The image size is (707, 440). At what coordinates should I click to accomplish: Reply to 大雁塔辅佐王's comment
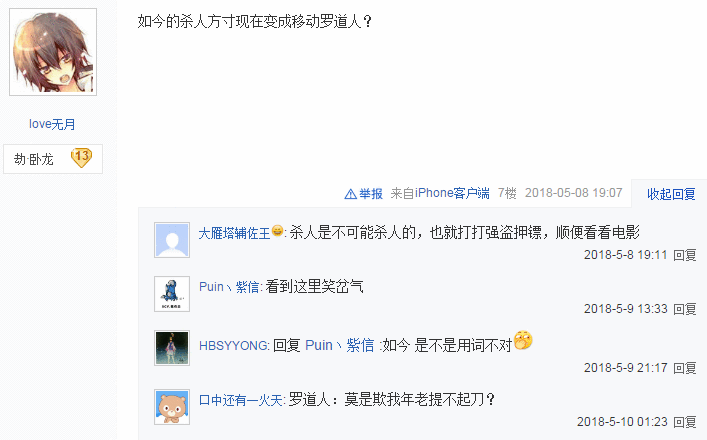[684, 255]
